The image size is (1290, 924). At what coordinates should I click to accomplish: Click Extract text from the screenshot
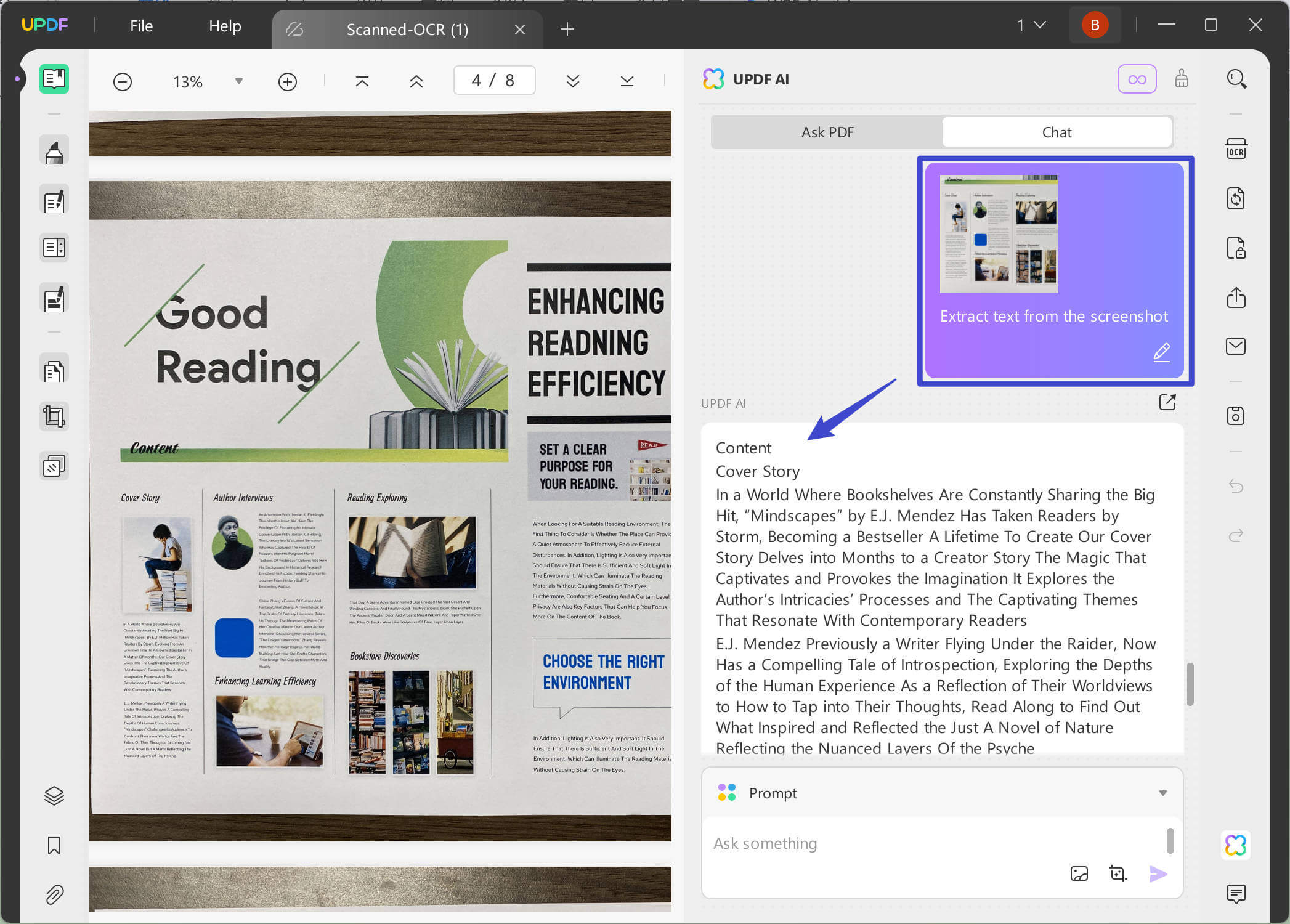point(1054,316)
